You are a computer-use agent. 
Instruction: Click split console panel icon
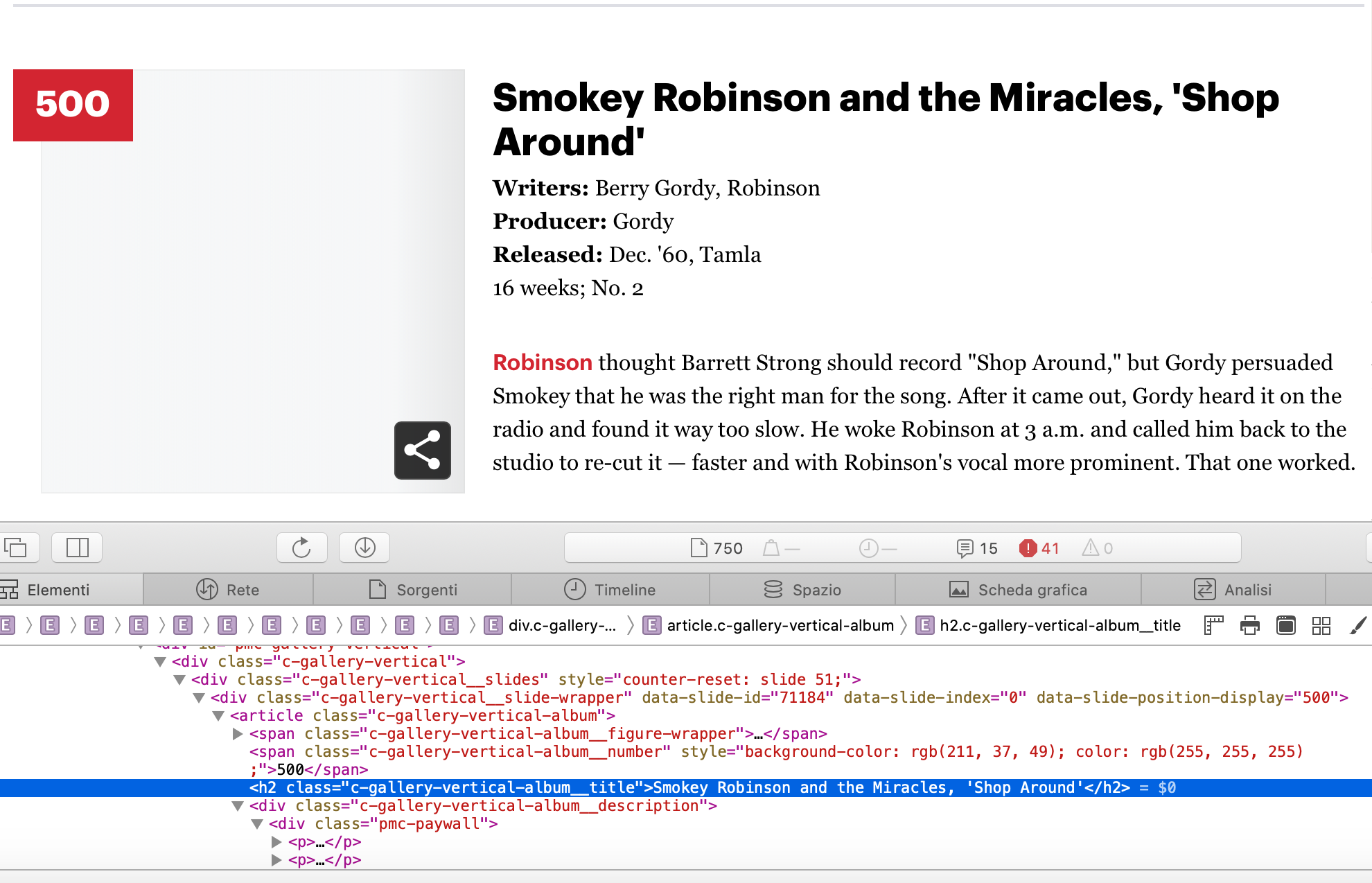77,548
